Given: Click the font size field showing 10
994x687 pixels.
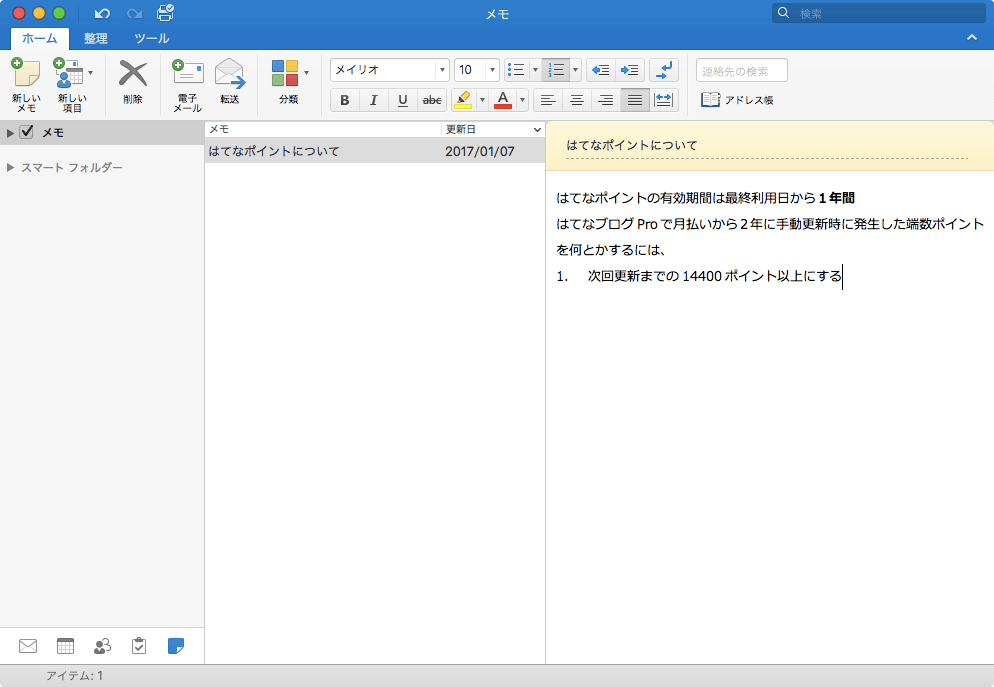Looking at the screenshot, I should [470, 70].
